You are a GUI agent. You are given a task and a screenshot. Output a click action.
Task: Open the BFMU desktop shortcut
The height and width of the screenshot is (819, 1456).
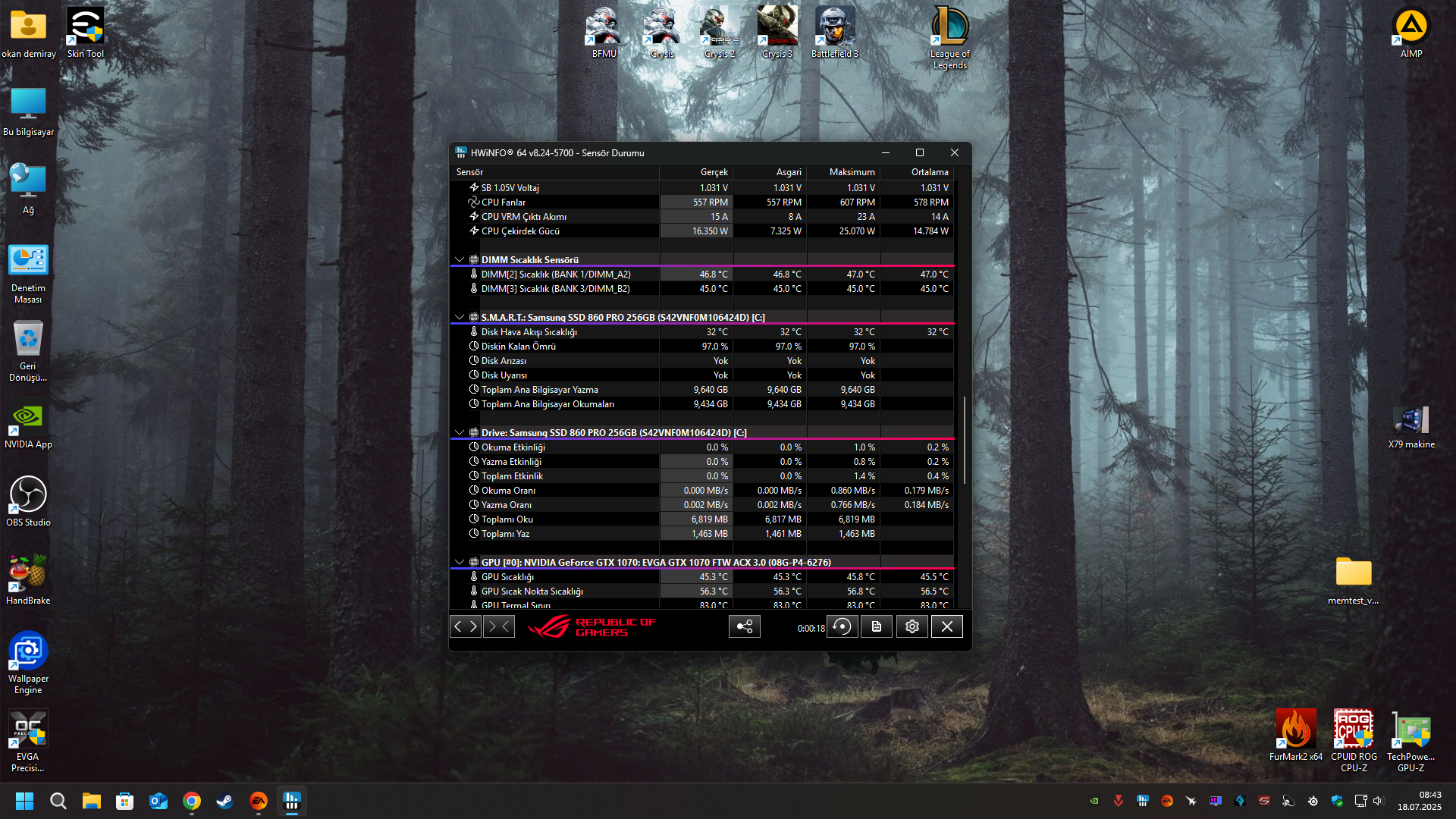click(604, 33)
